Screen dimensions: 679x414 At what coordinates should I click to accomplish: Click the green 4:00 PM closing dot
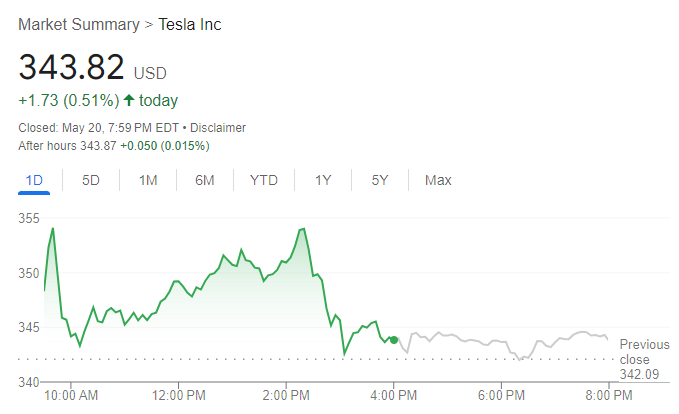(x=394, y=340)
